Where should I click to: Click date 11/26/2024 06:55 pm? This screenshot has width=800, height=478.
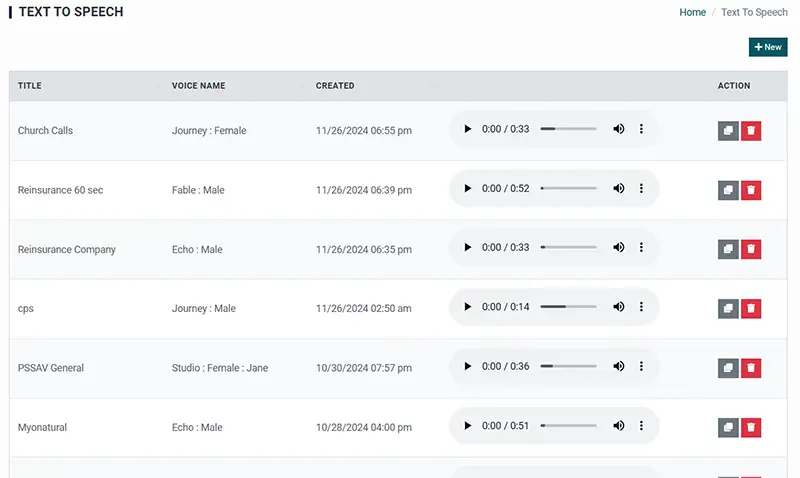pos(364,131)
